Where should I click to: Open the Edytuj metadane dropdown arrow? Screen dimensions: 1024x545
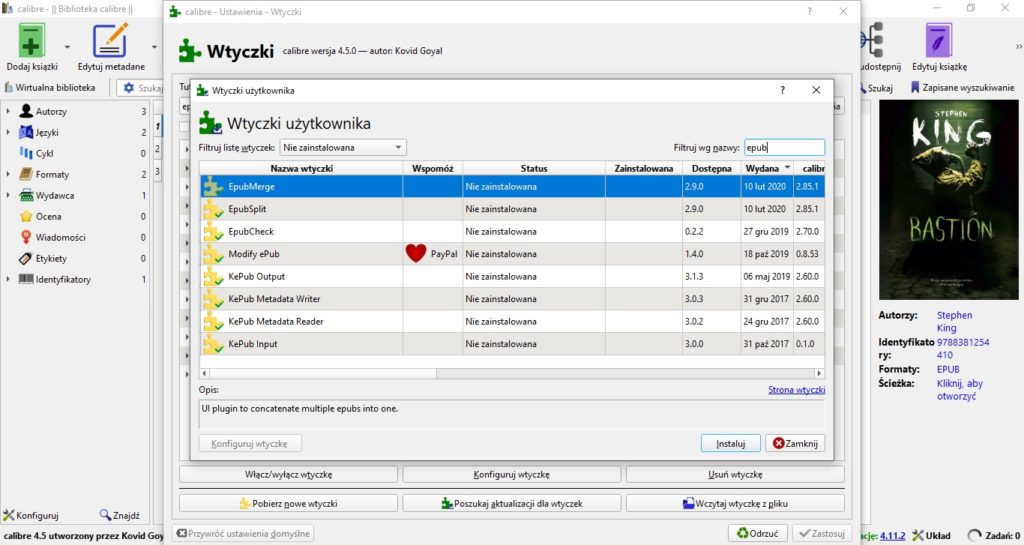(x=154, y=48)
